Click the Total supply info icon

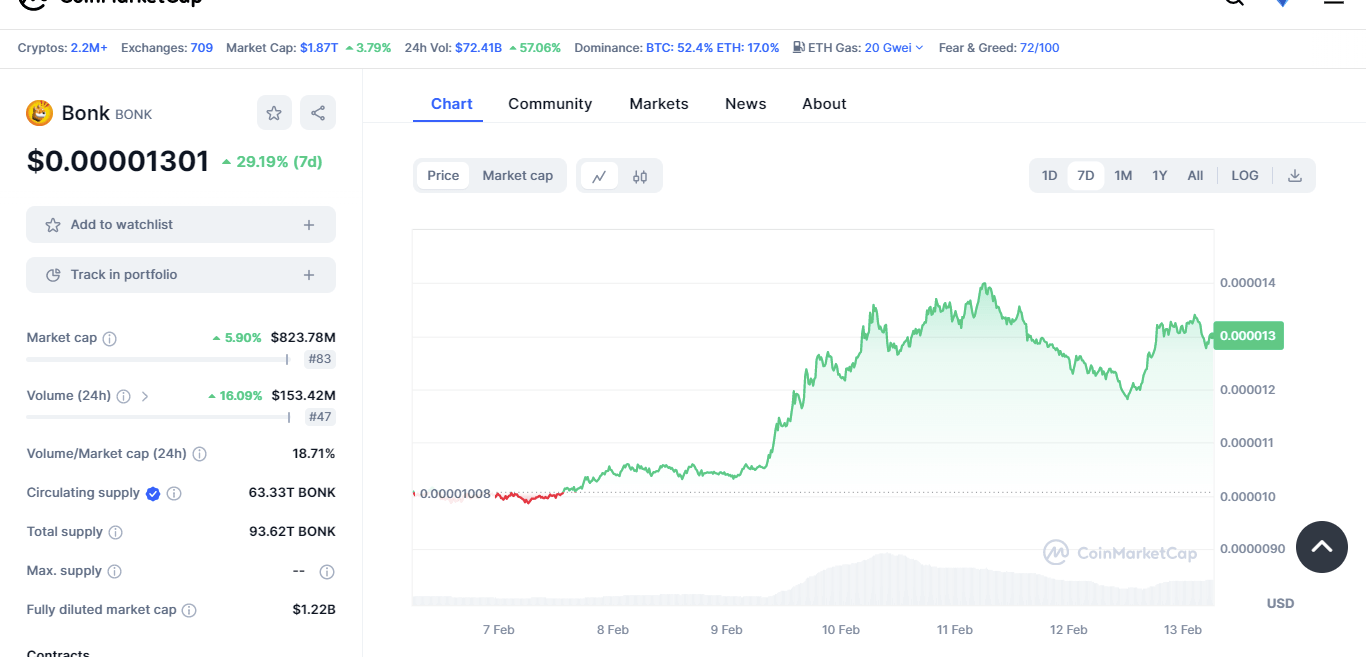(115, 532)
